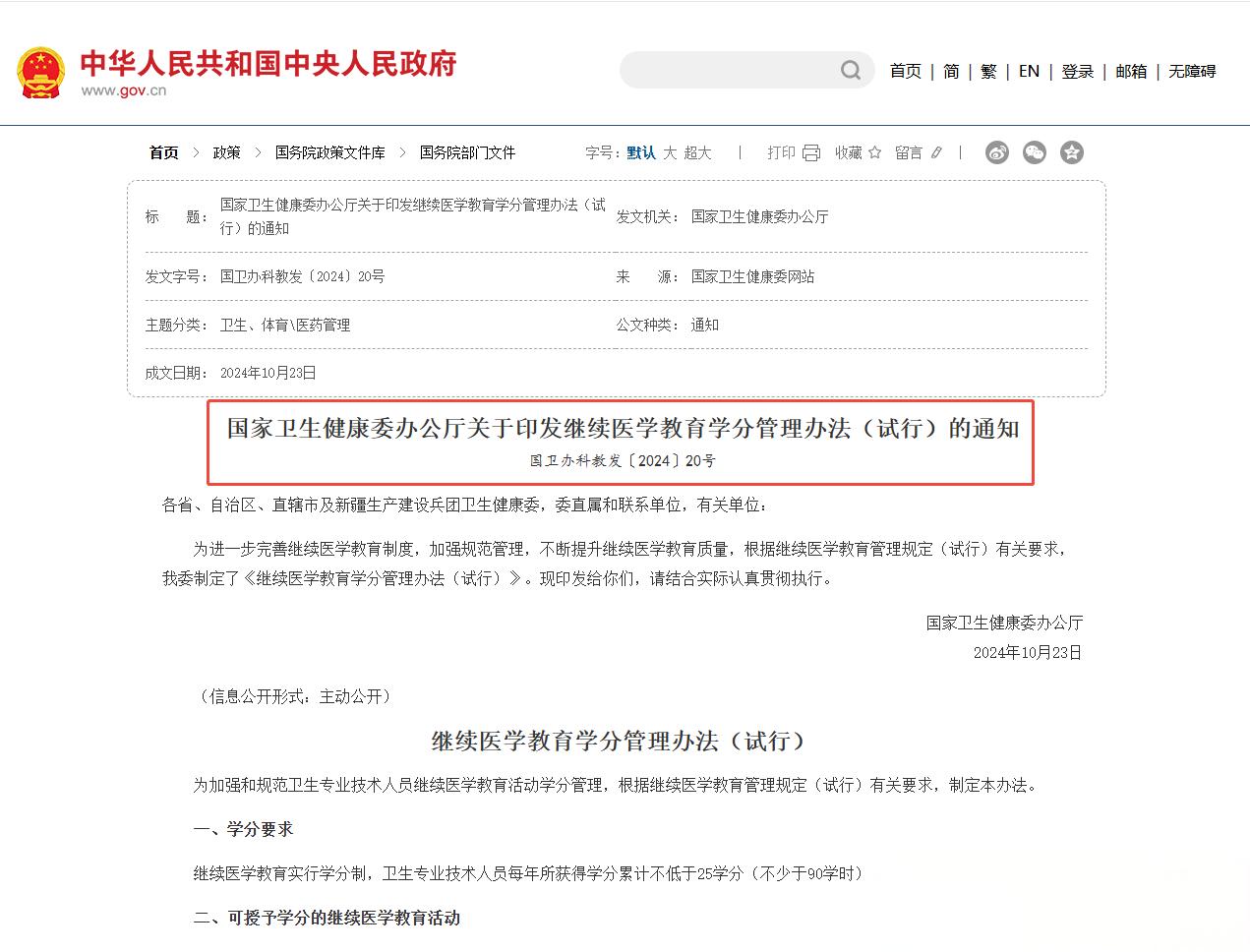The width and height of the screenshot is (1250, 952).
Task: Share via WeChat icon
Action: click(1035, 152)
